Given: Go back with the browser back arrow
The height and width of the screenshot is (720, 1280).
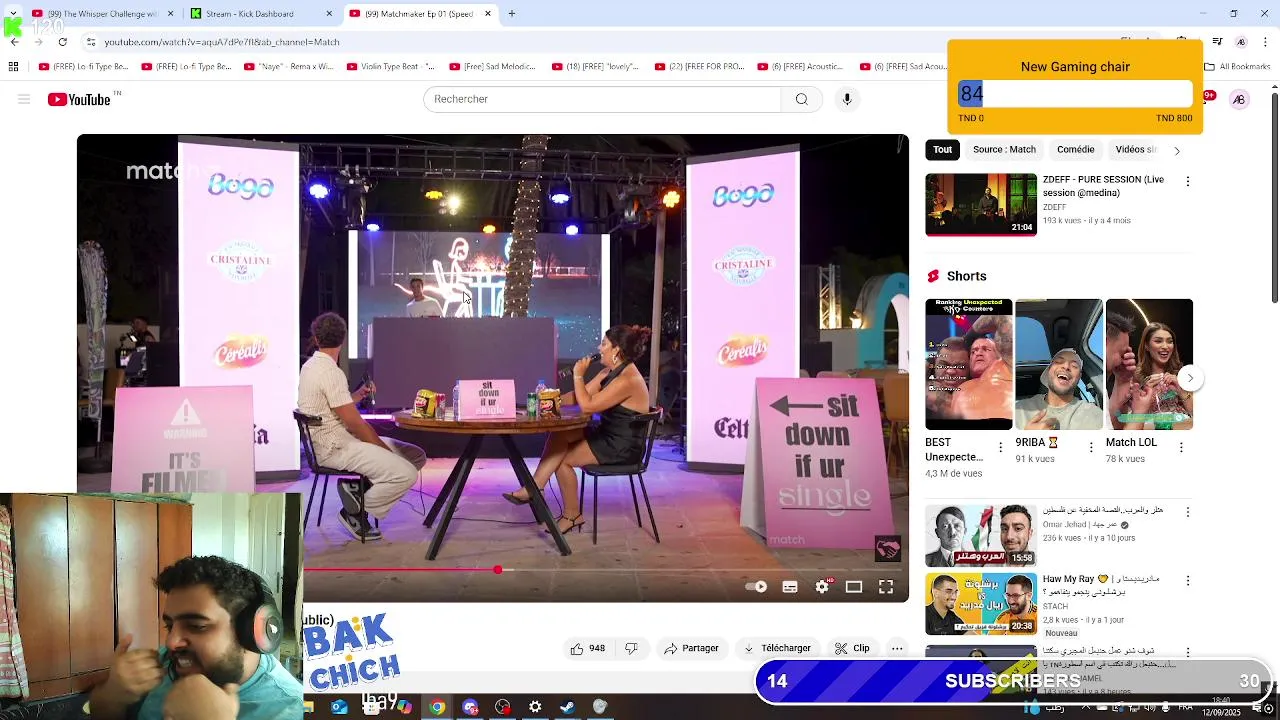Looking at the screenshot, I should point(14,42).
